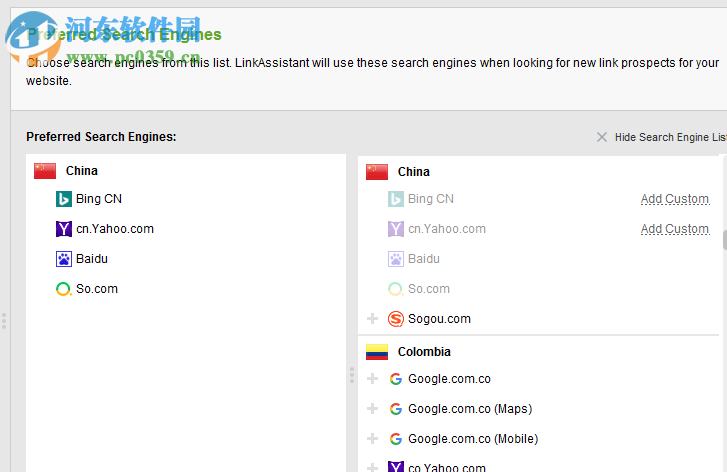
Task: Click Hide Search Engine List link
Action: point(670,137)
